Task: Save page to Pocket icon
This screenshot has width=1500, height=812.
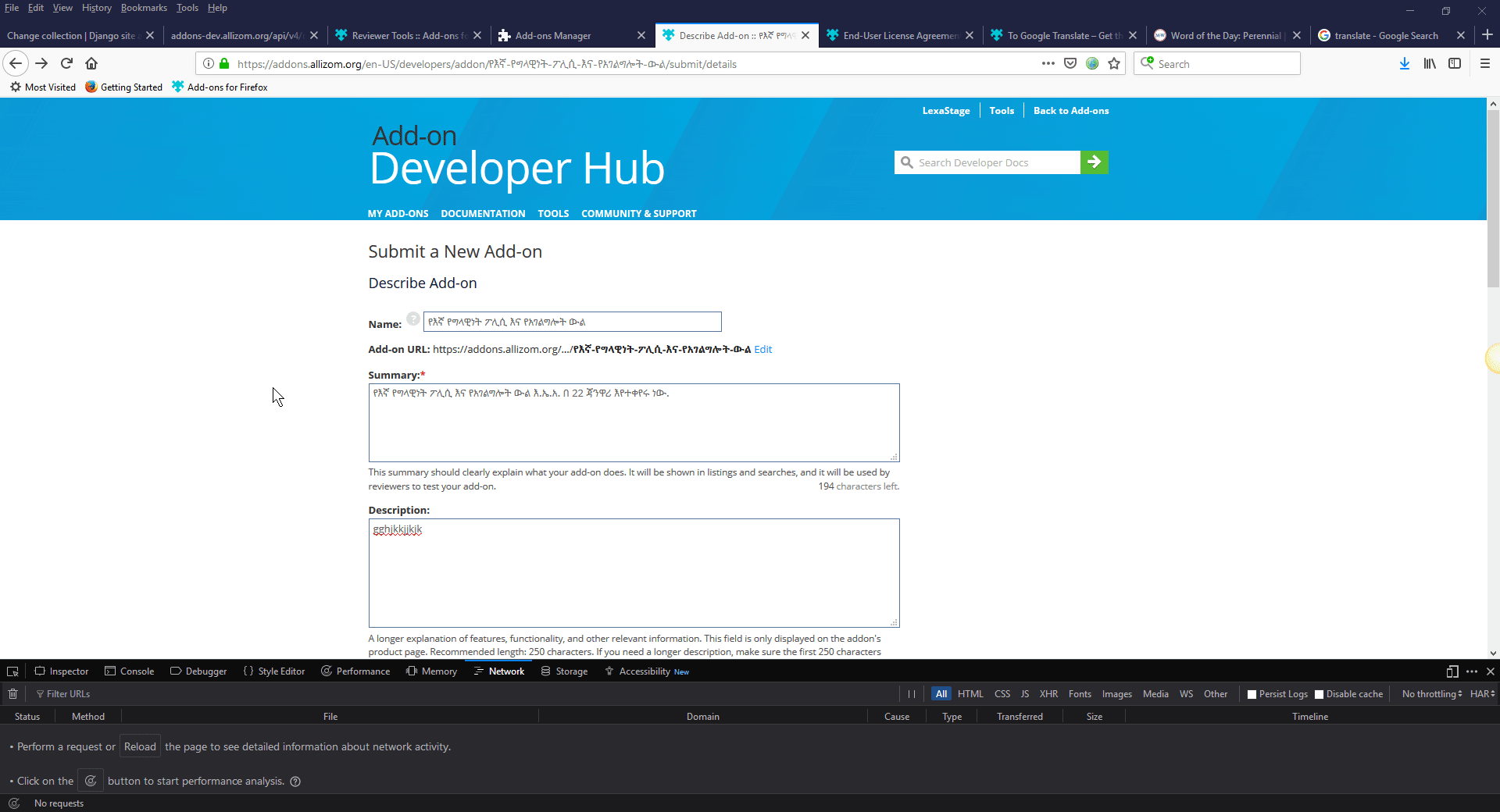Action: click(x=1070, y=64)
